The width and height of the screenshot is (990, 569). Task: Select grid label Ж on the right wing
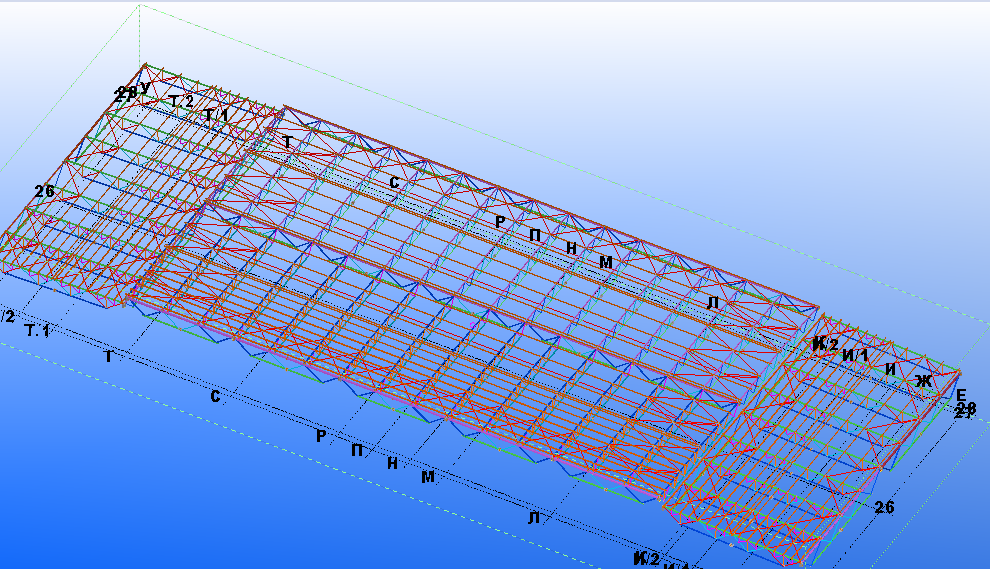tap(923, 380)
